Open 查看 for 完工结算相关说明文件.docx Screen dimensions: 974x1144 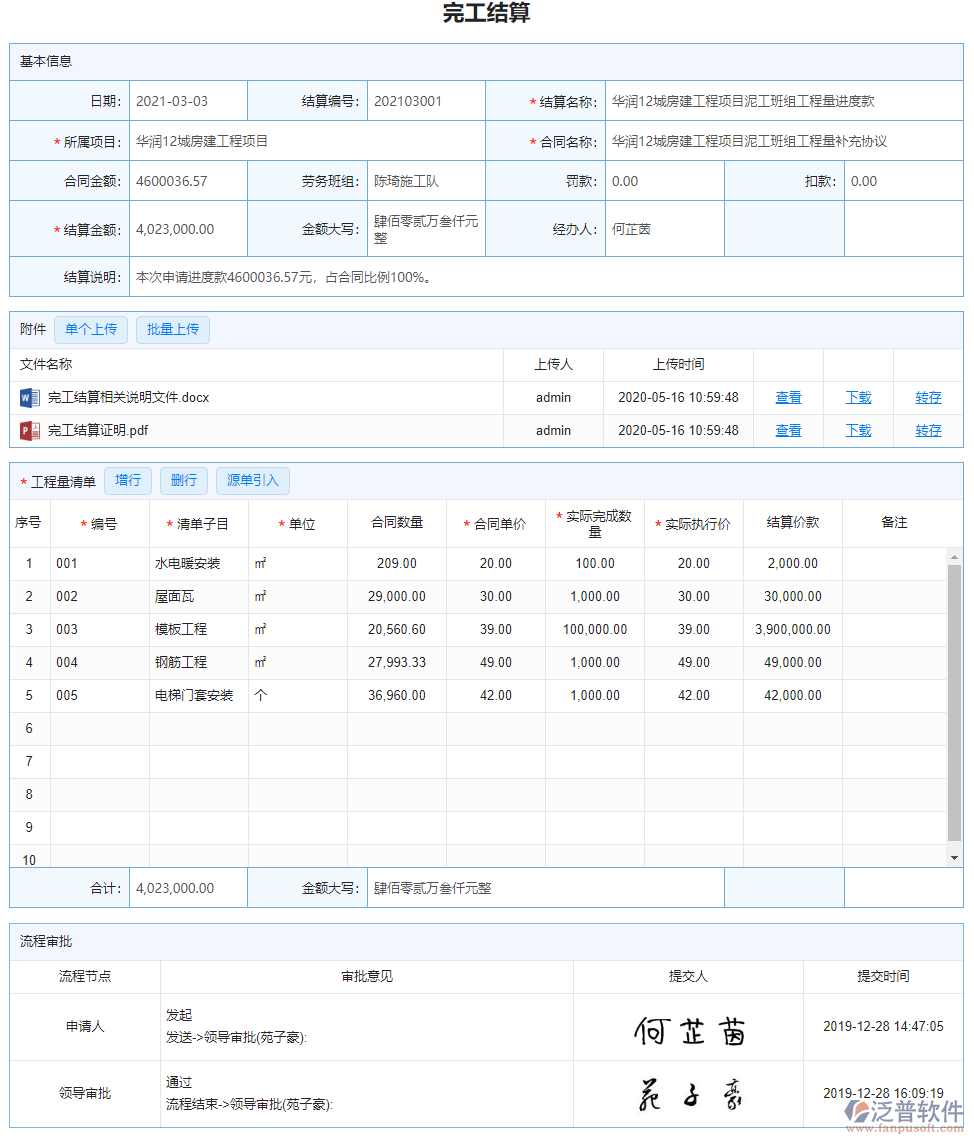coord(788,397)
